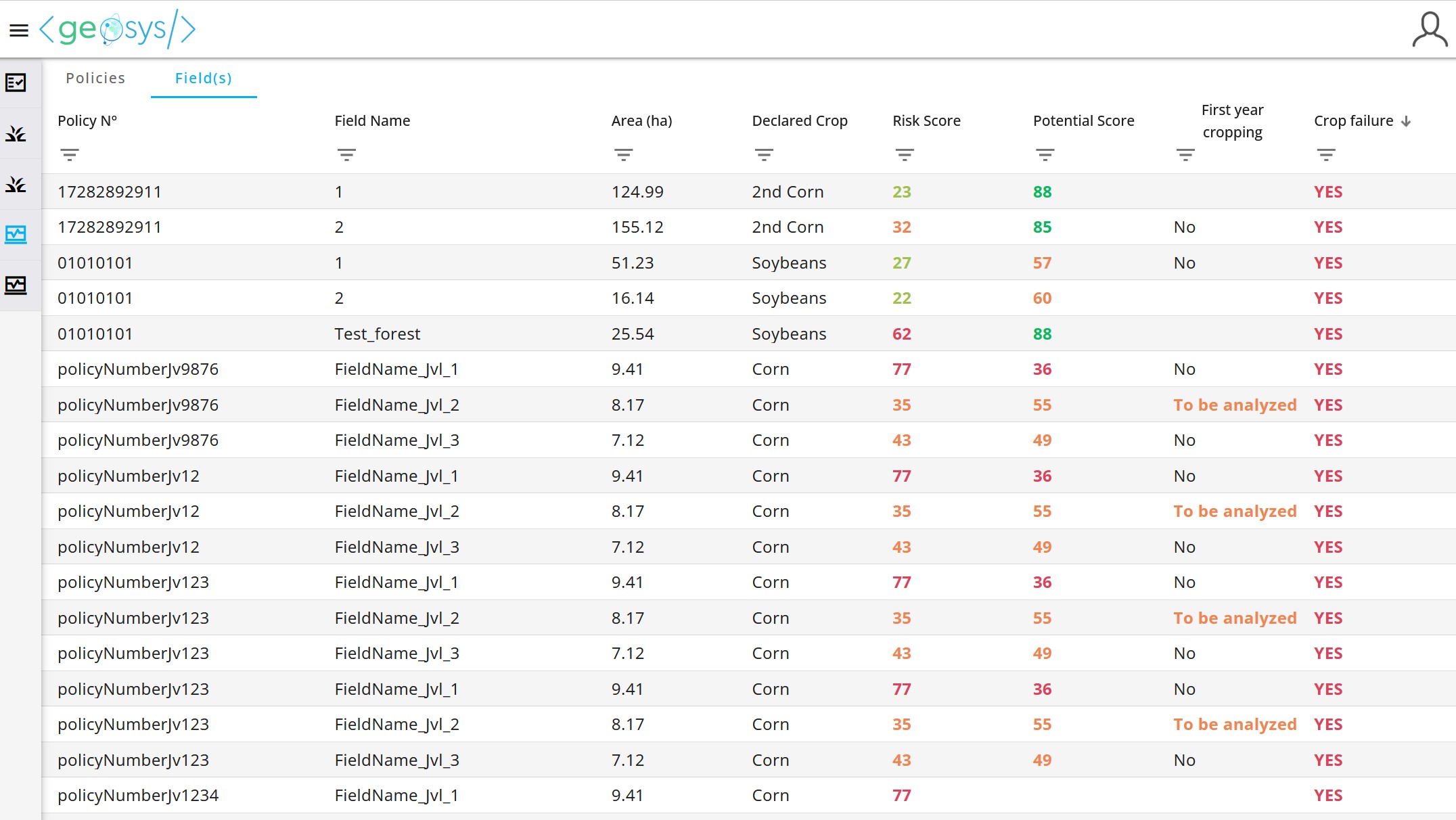The height and width of the screenshot is (820, 1456).
Task: Click the user profile icon
Action: click(1429, 30)
